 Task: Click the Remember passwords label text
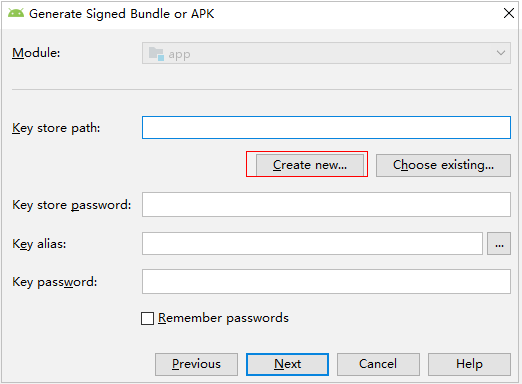tap(223, 318)
